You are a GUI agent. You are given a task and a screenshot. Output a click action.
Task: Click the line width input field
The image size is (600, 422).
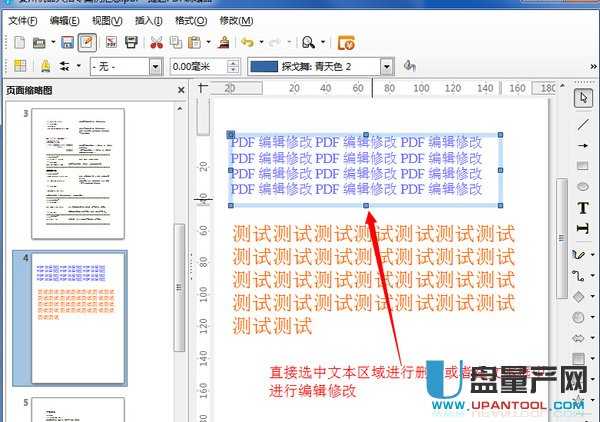point(198,67)
